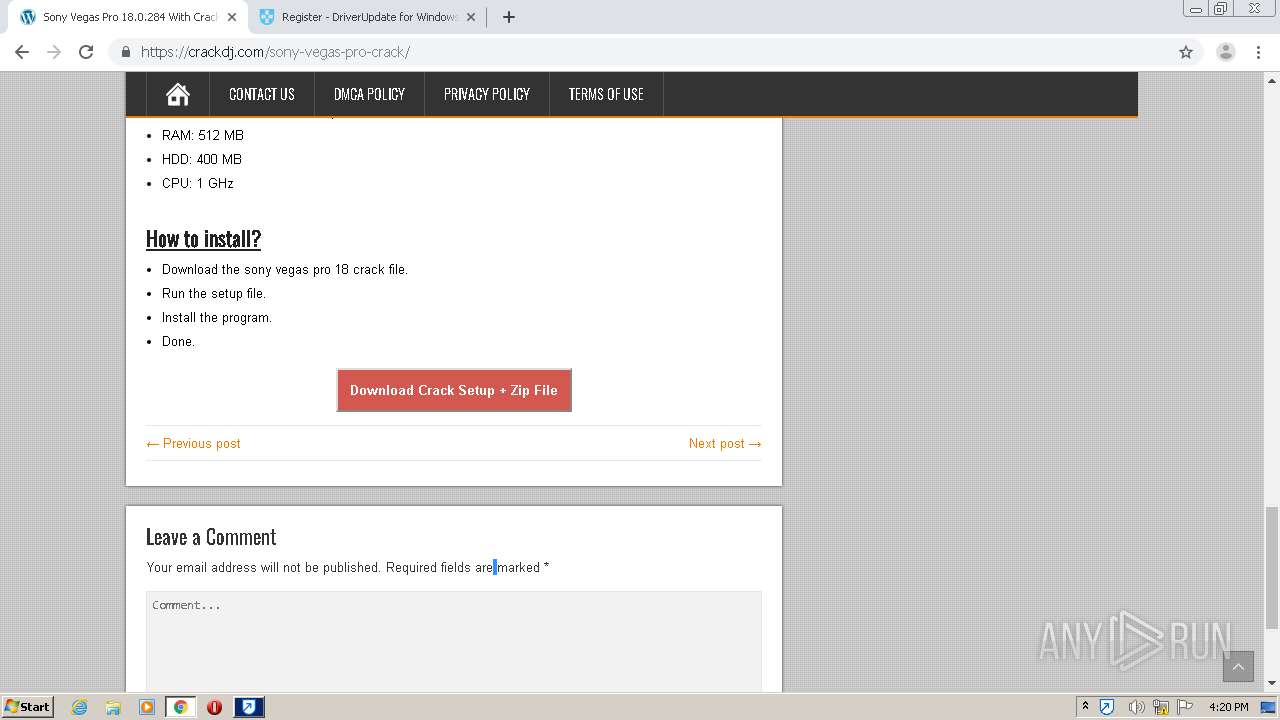
Task: Click 'Download the sony vegas pro 18 crack file.'
Action: point(285,269)
